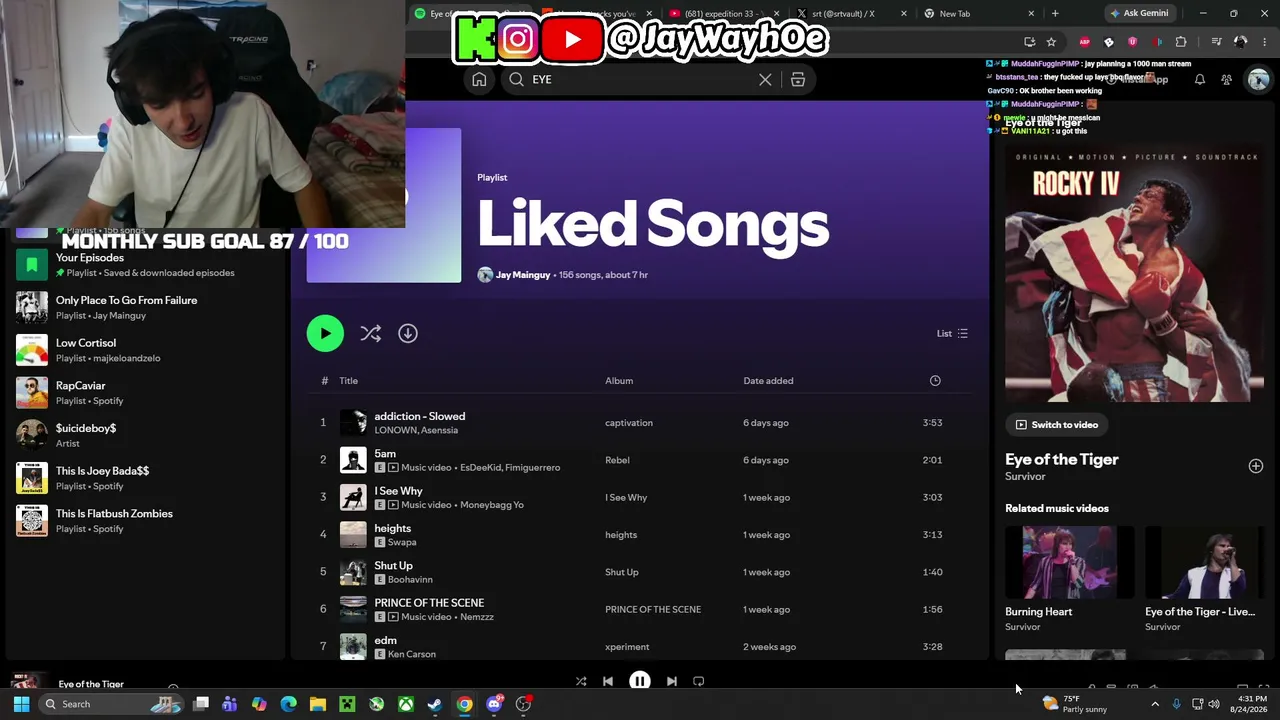Open Spotify profile avatar menu
Image resolution: width=1280 pixels, height=720 pixels.
click(1258, 80)
